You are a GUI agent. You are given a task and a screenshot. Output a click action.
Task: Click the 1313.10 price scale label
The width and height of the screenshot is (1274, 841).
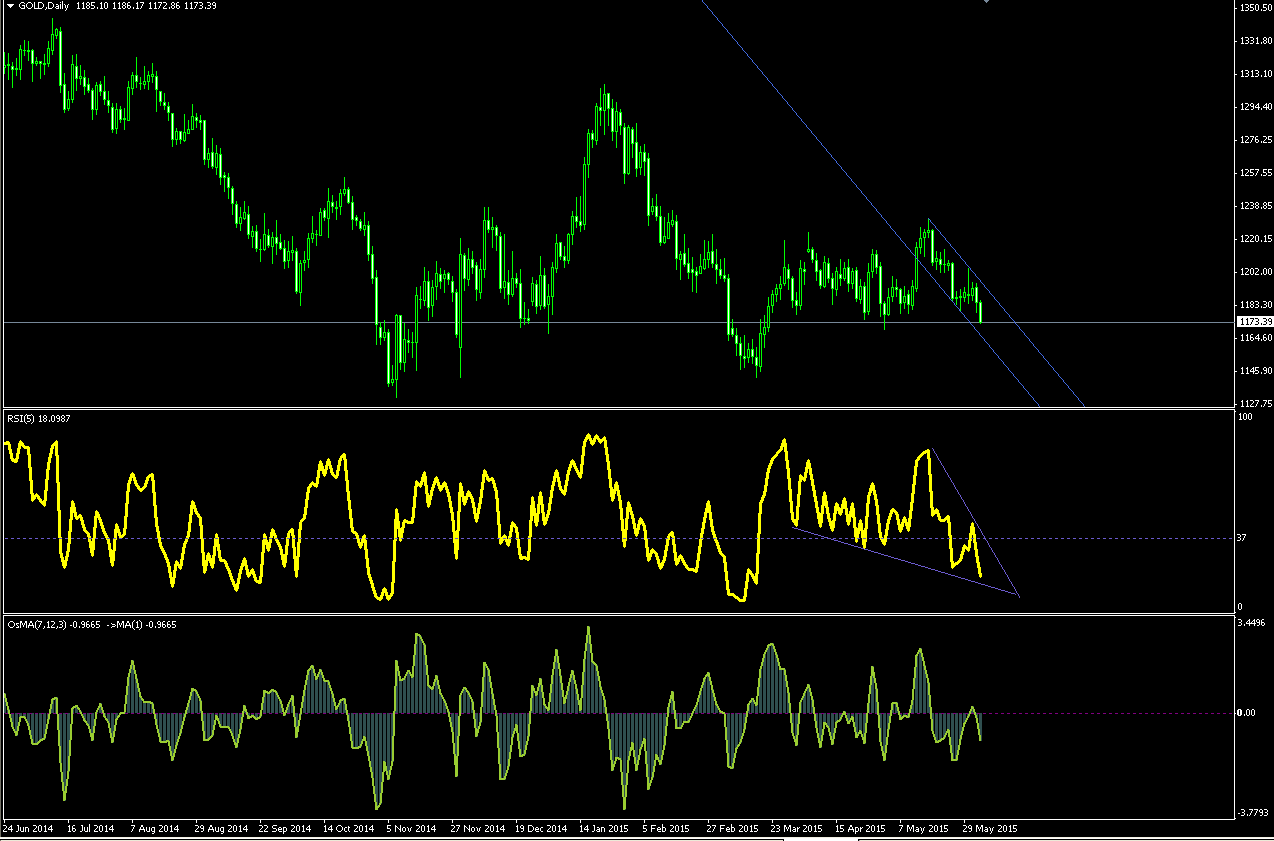coord(1255,74)
